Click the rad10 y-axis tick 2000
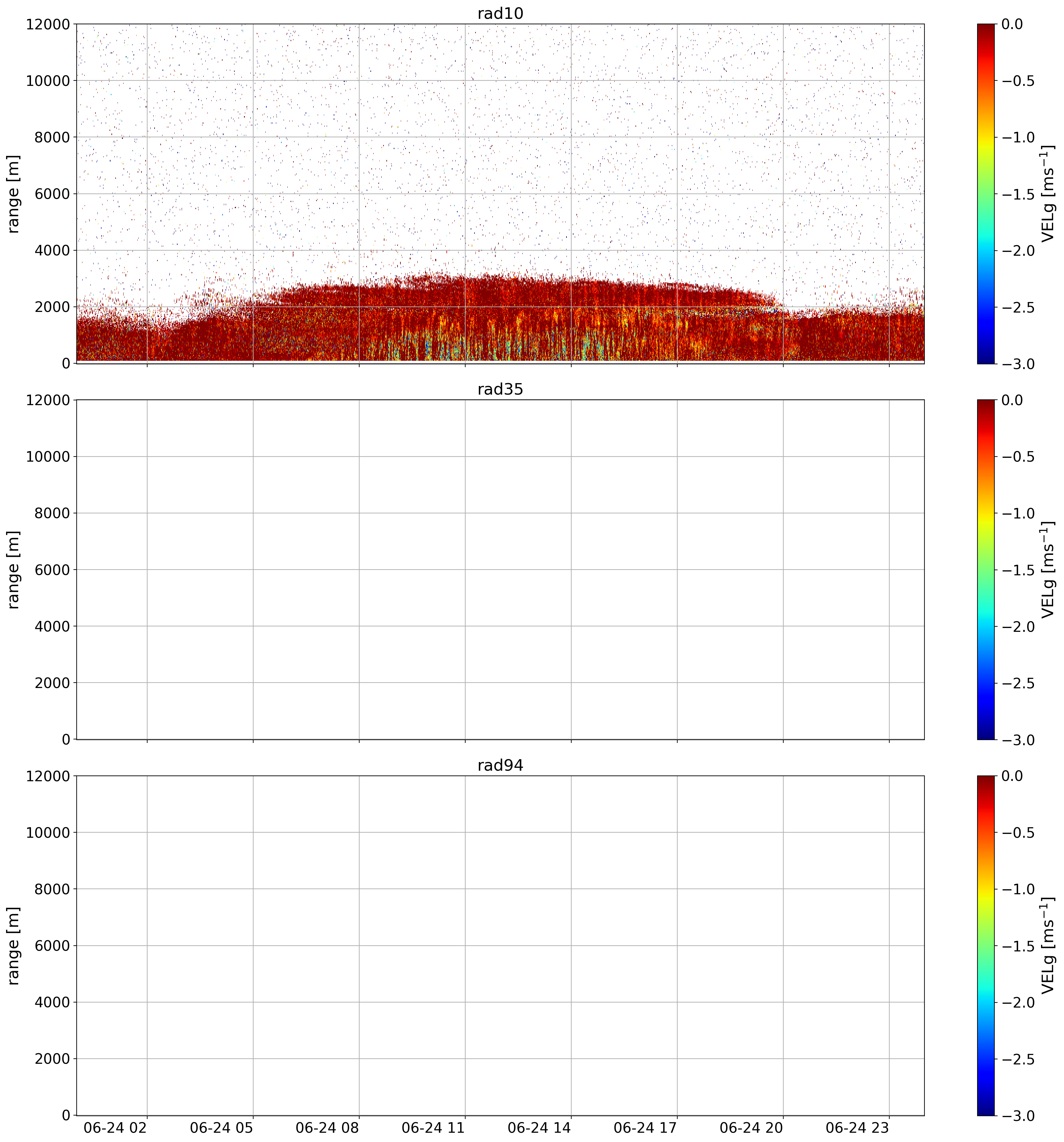 (52, 307)
